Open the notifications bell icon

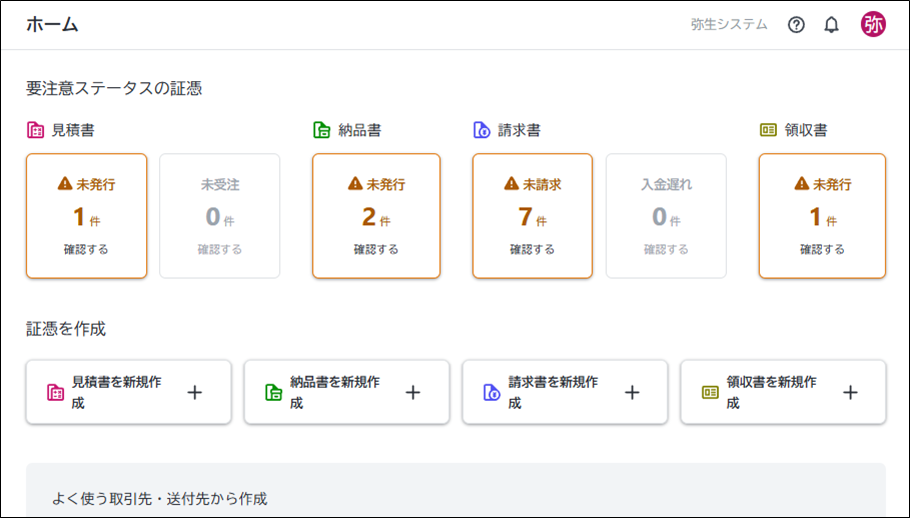click(x=832, y=25)
